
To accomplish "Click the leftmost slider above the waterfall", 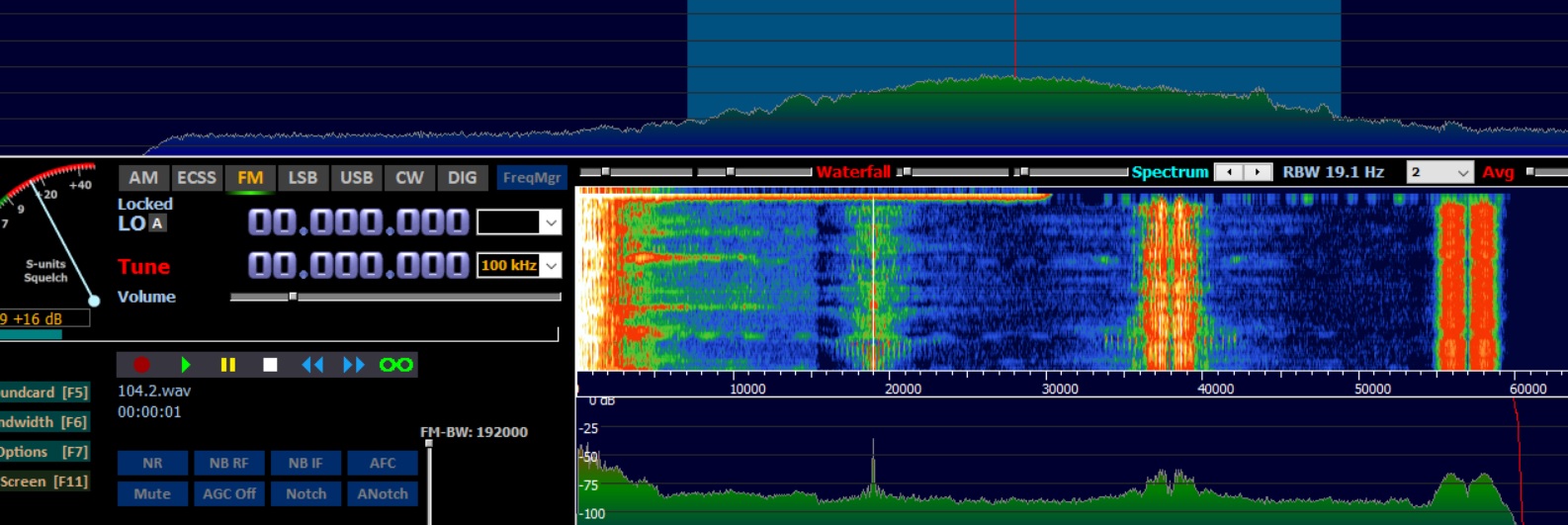I will click(637, 172).
